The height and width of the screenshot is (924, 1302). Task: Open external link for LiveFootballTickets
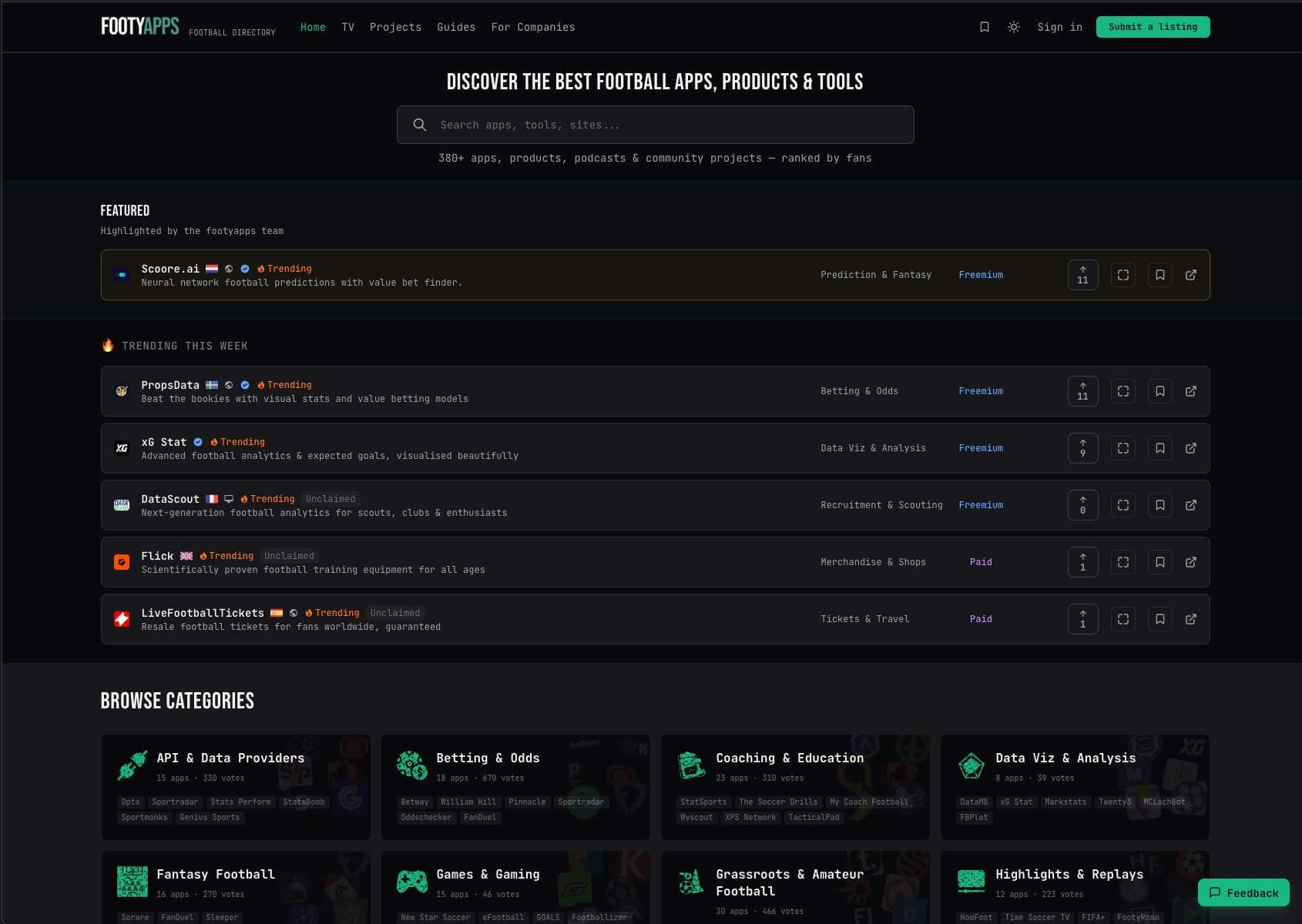pyautogui.click(x=1190, y=619)
